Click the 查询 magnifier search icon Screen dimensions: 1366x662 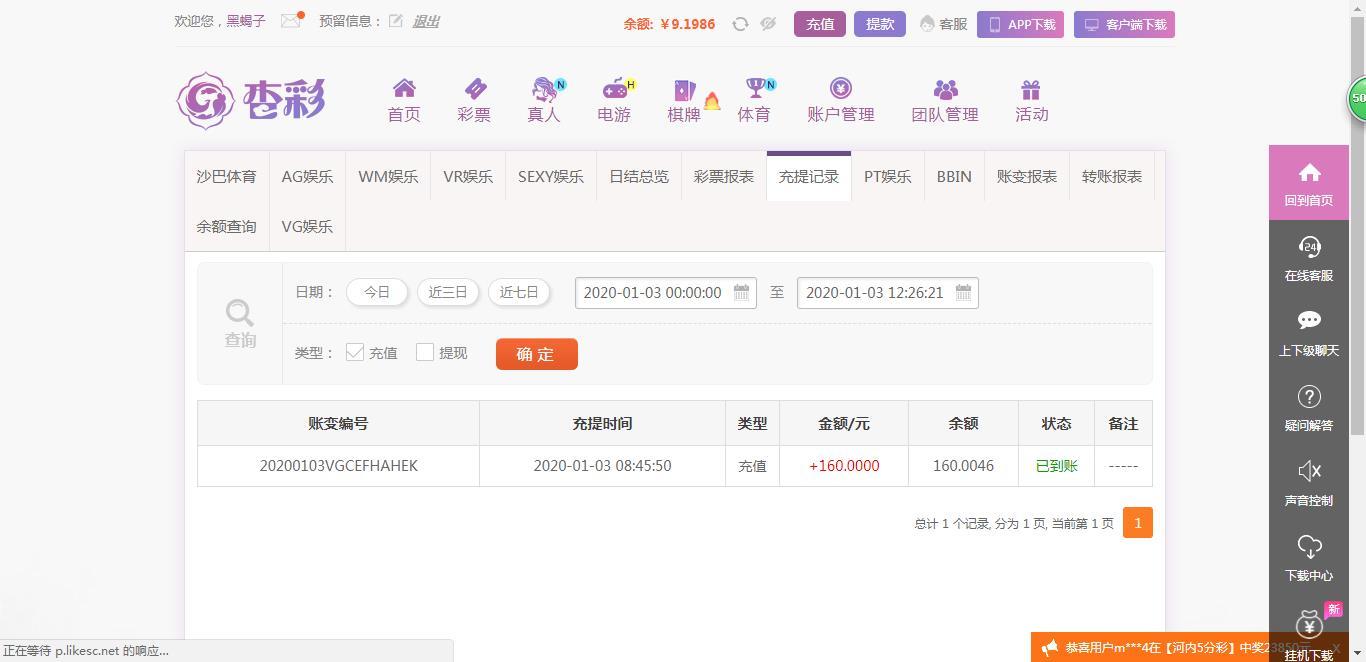pos(240,314)
